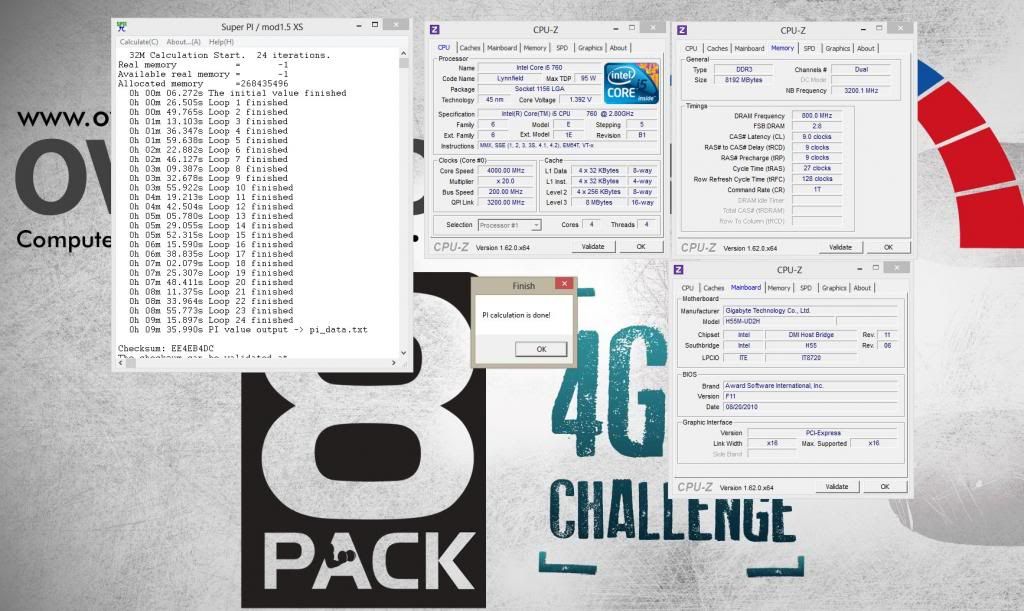Select Caches tab in the CPU-Z memory window
Viewport: 1024px width, 611px height.
[x=717, y=48]
